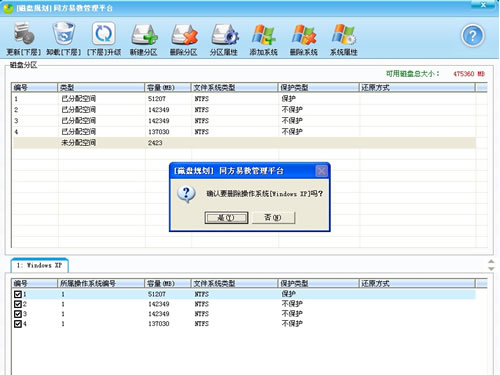Click the dialog message about Windows XP

pyautogui.click(x=265, y=194)
